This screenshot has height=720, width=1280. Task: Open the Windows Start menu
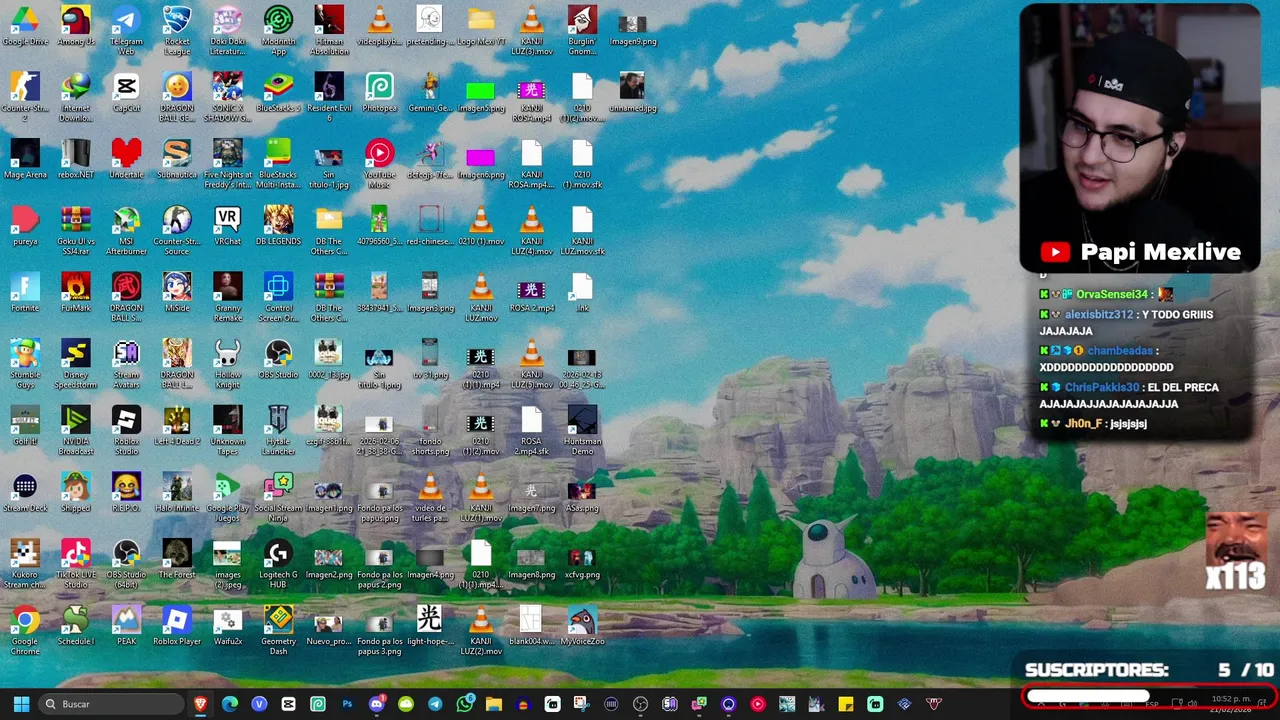pyautogui.click(x=21, y=704)
